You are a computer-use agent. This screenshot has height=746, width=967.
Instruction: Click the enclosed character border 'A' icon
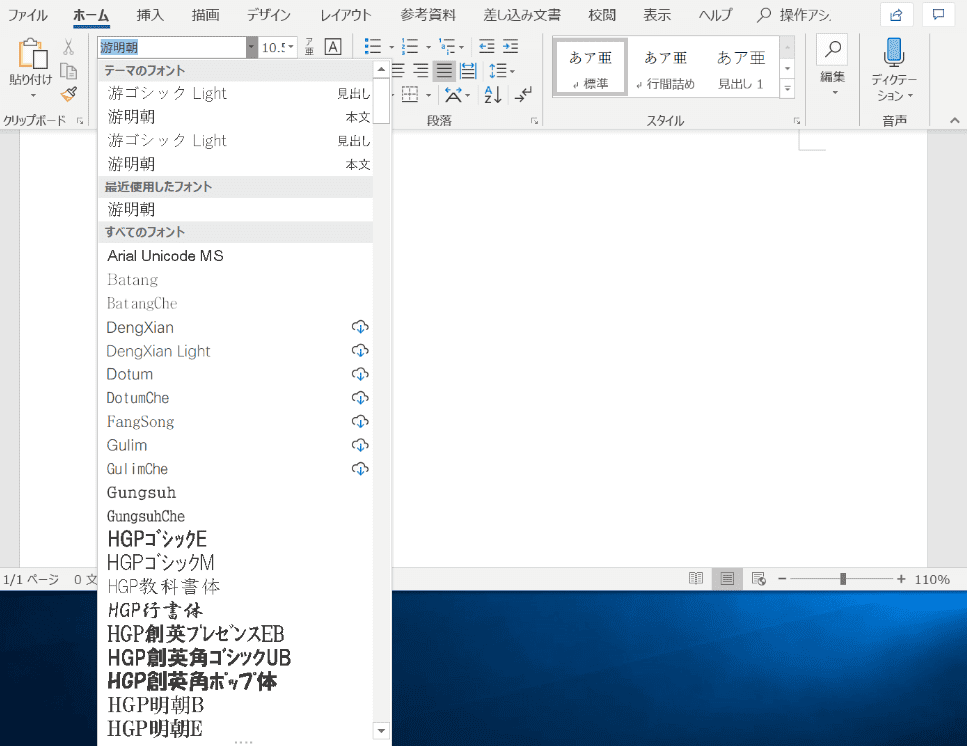(x=333, y=47)
